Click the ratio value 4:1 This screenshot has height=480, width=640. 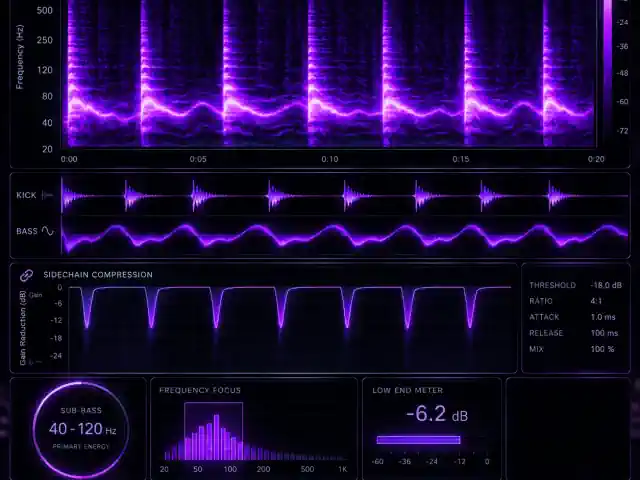(596, 301)
